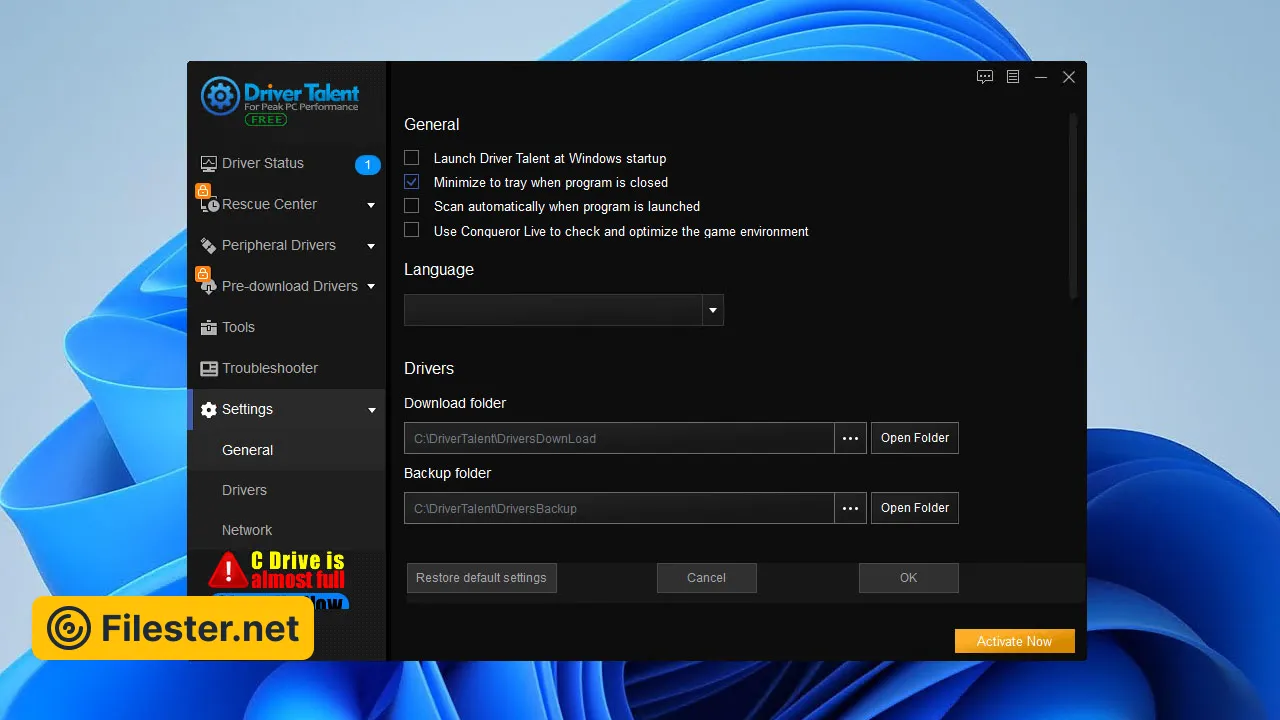Click the Peripheral Drivers icon
The height and width of the screenshot is (720, 1280).
coord(208,246)
